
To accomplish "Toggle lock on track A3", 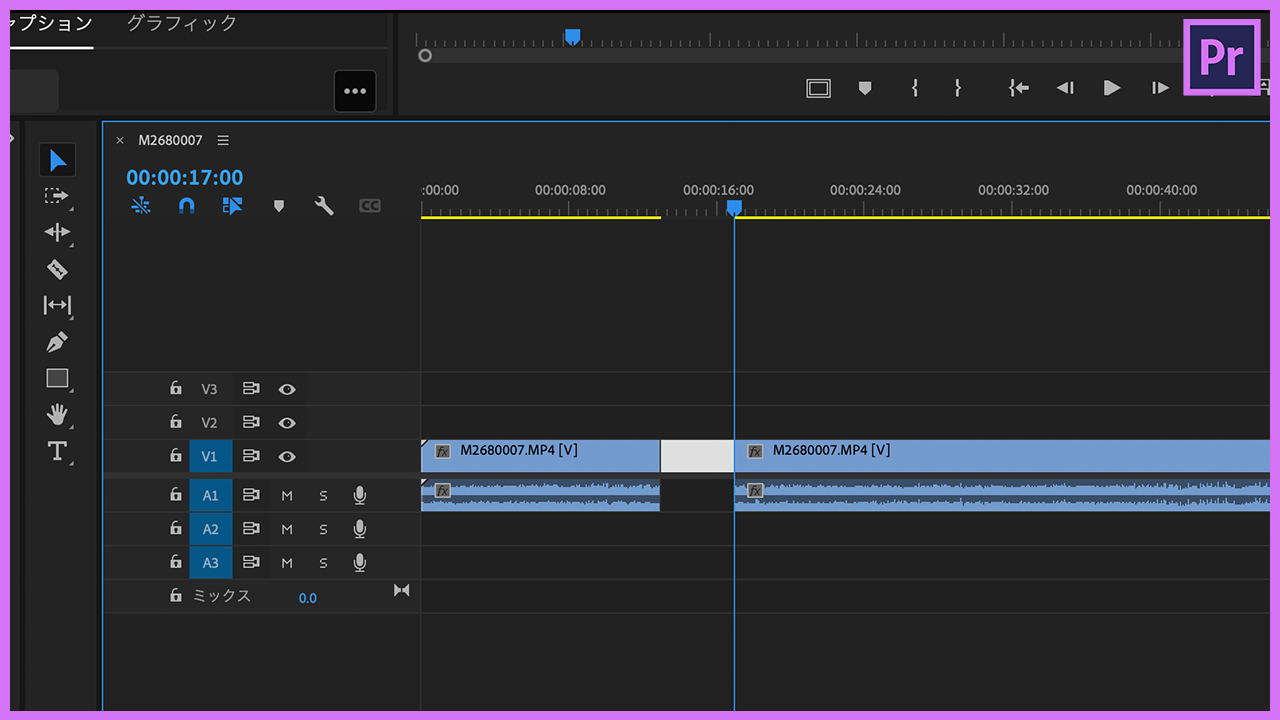I will click(x=176, y=562).
